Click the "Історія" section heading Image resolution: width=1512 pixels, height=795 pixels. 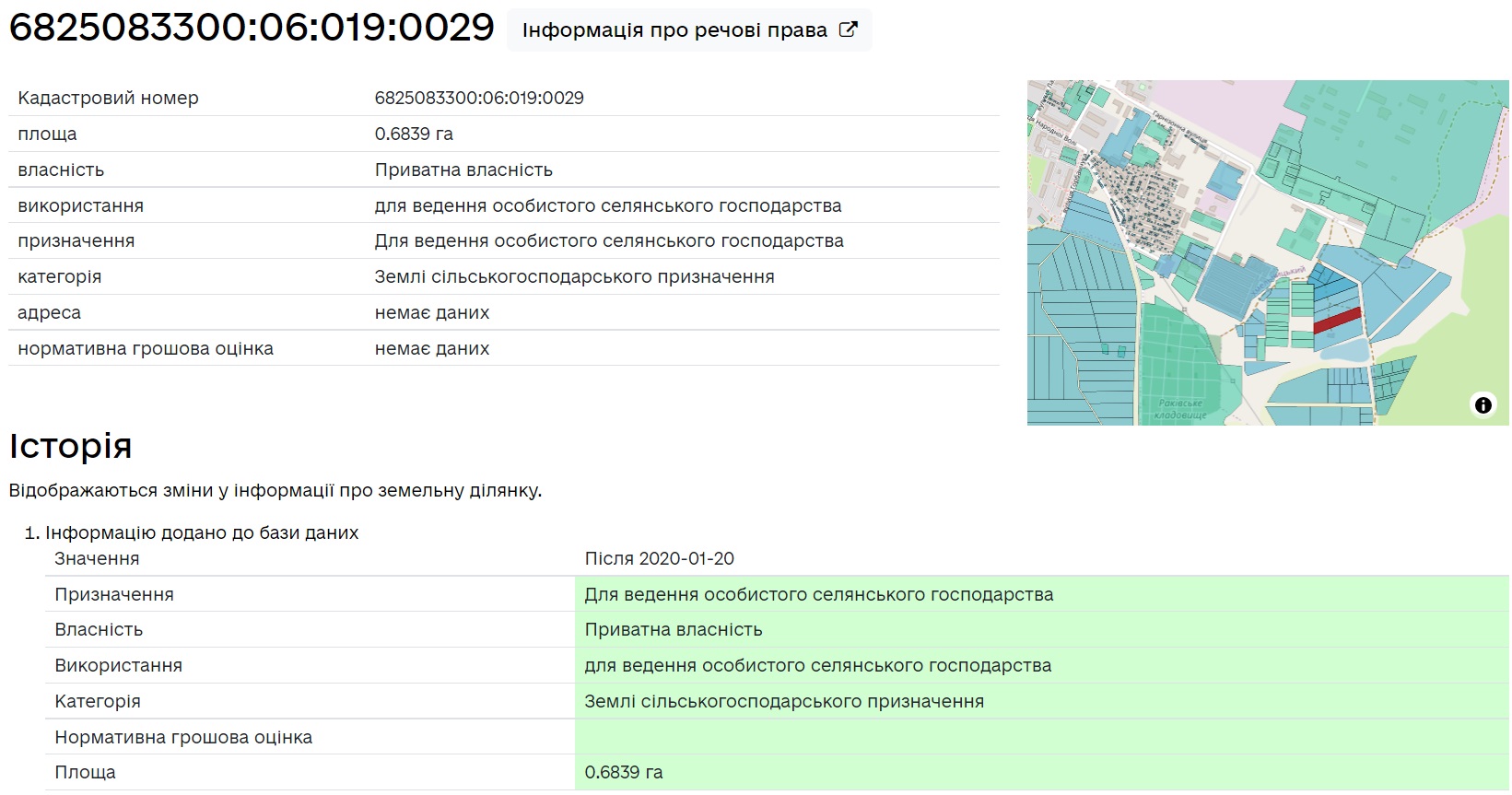tap(71, 446)
